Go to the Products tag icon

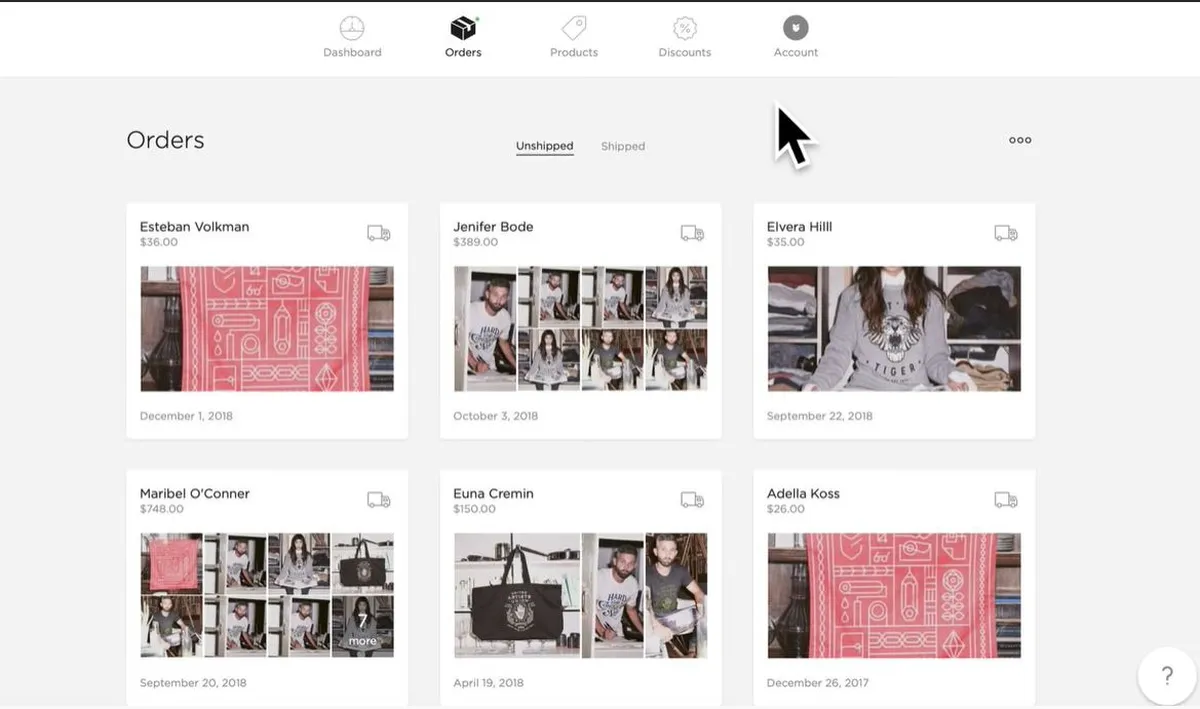point(574,28)
